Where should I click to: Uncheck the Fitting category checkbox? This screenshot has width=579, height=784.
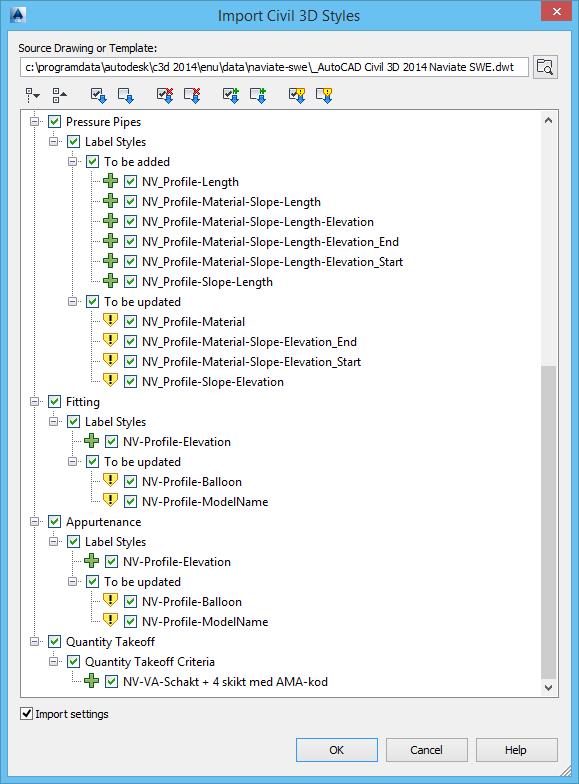click(54, 402)
